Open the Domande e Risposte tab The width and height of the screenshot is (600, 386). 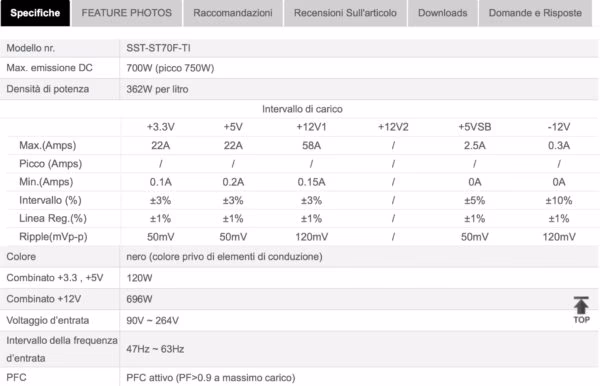(x=535, y=13)
